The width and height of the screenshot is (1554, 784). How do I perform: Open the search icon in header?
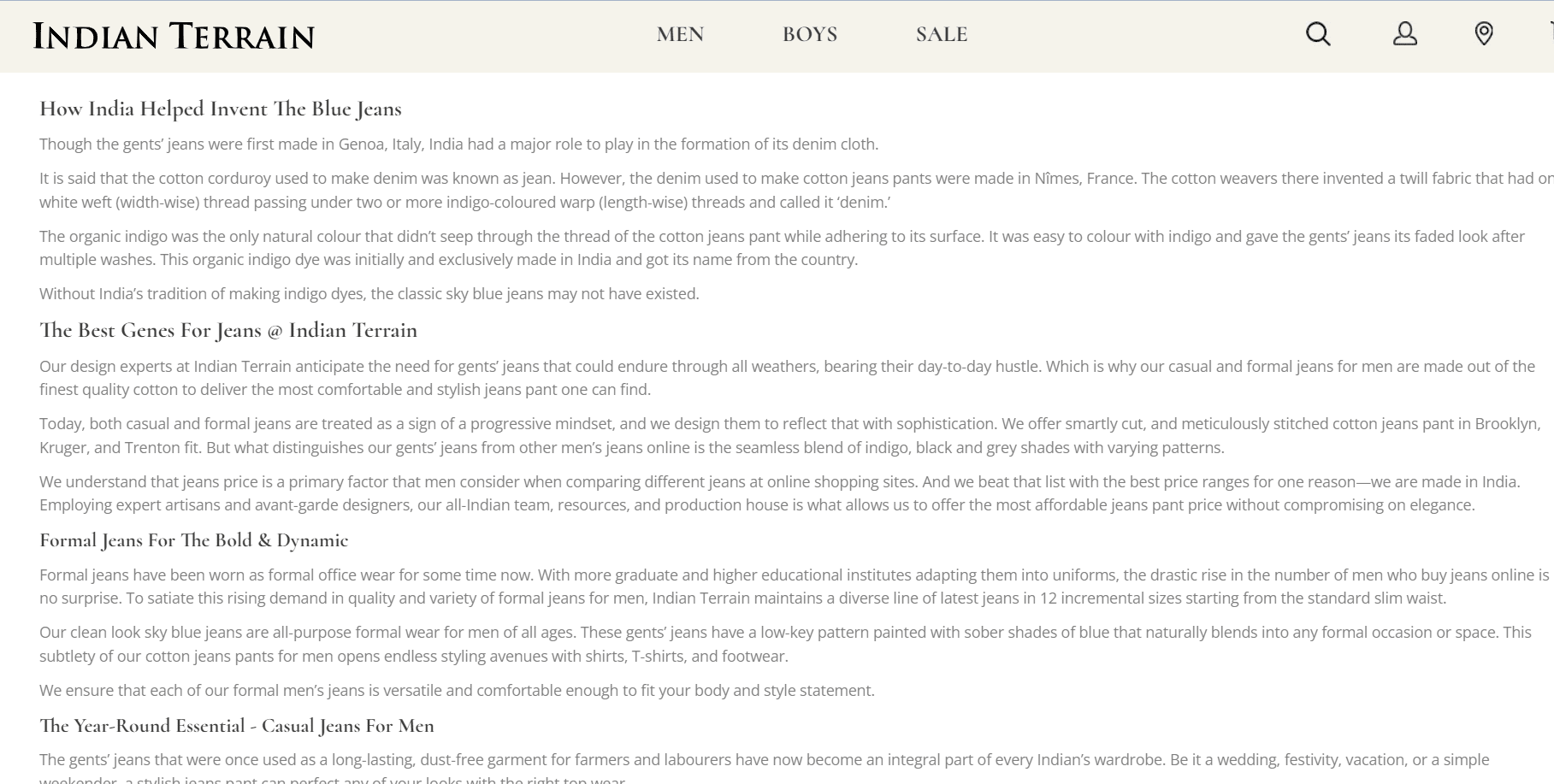click(1318, 34)
